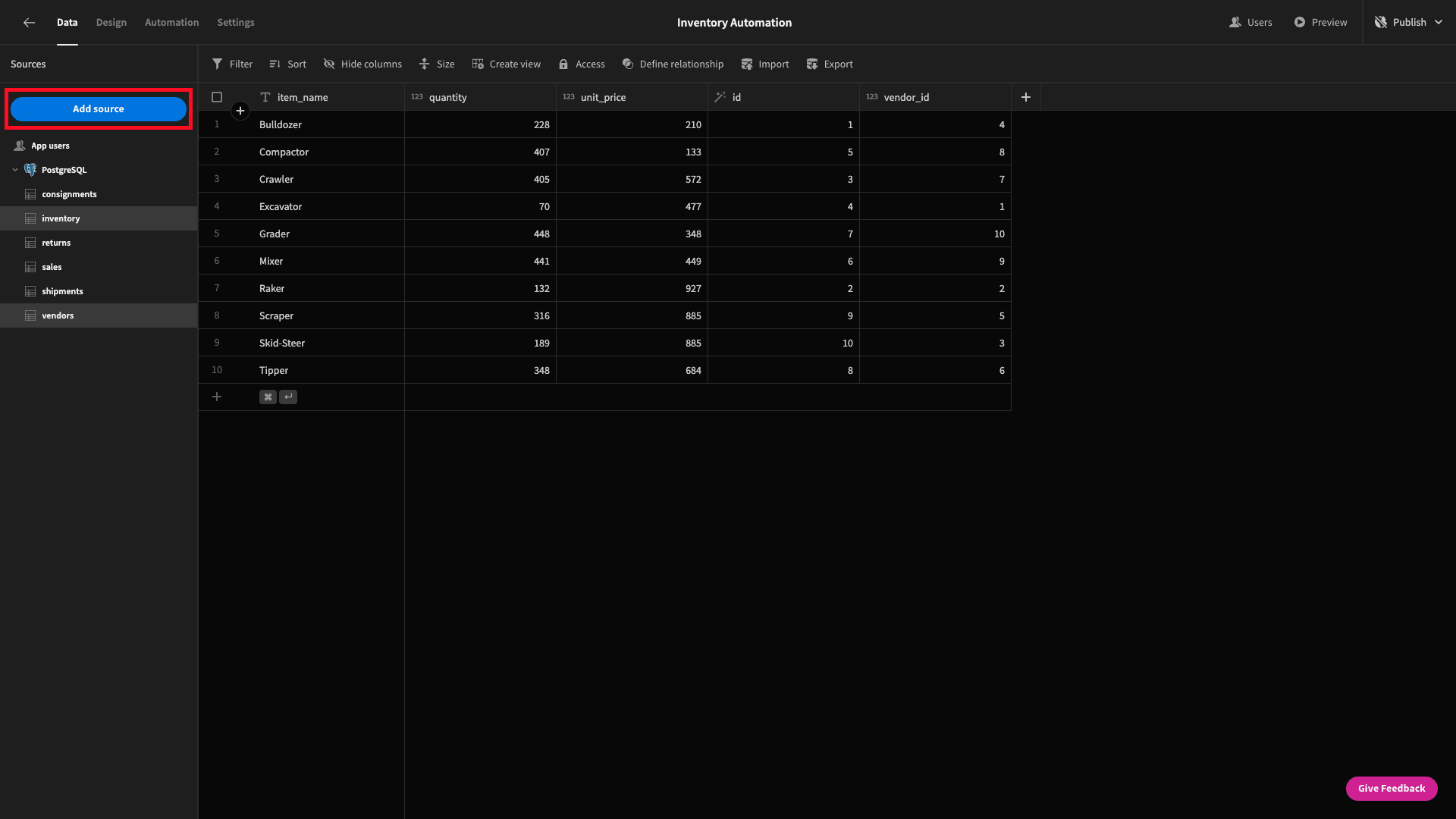Open the Filter tool
The width and height of the screenshot is (1456, 819).
click(232, 64)
